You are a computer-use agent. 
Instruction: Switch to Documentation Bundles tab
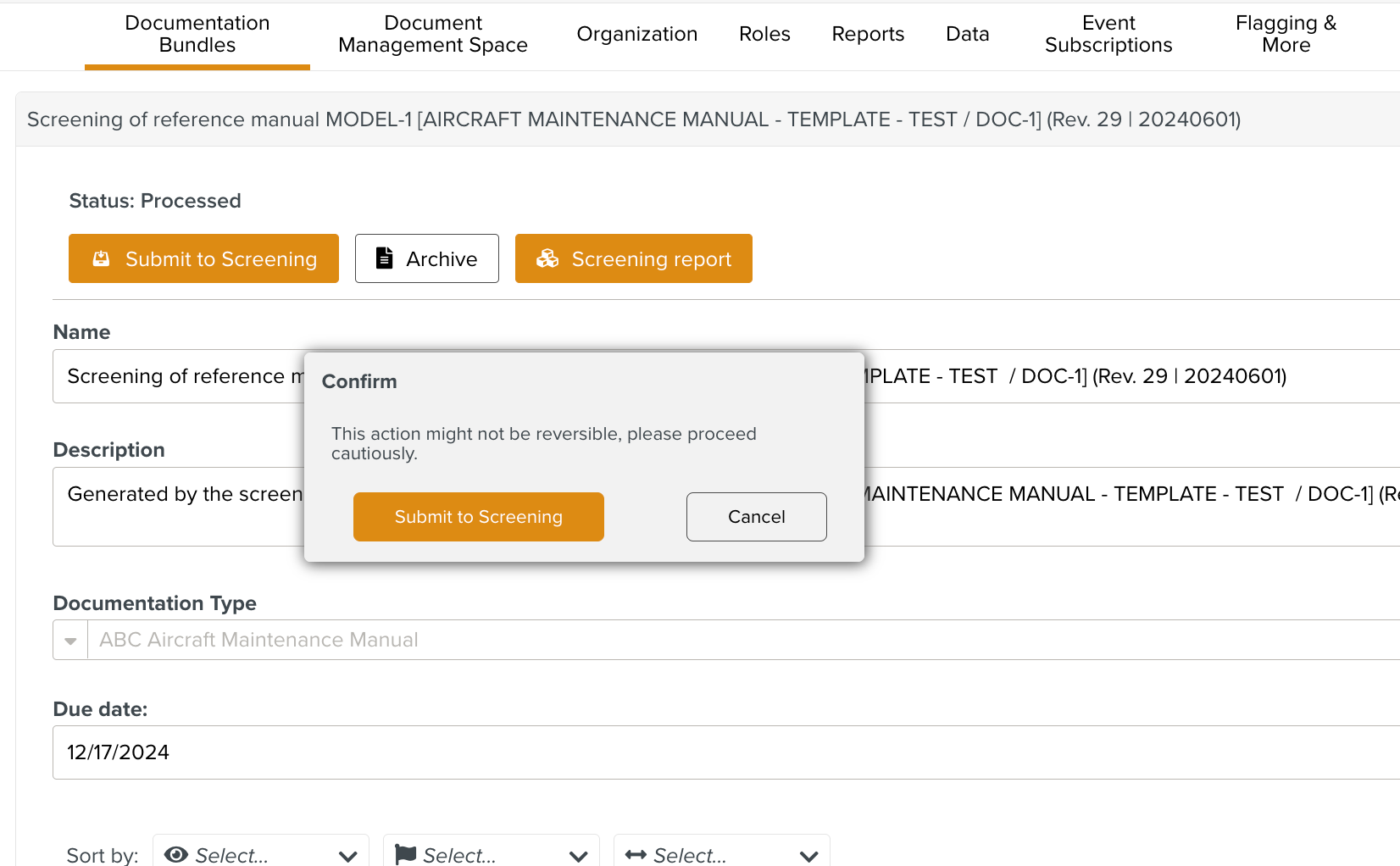point(197,34)
